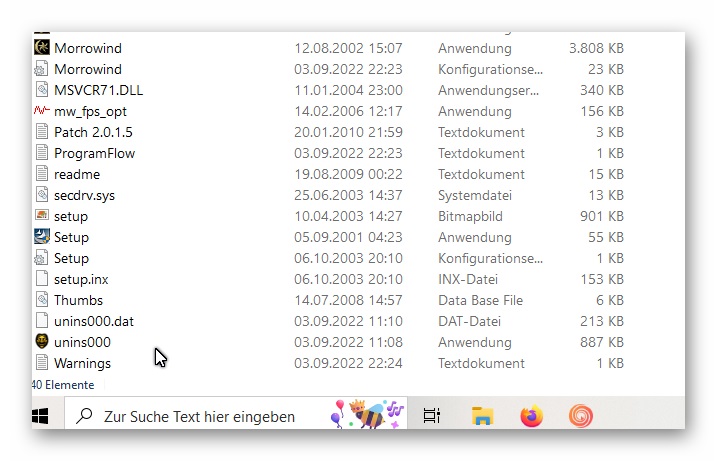Select the Thumbs database file
Viewport: 717px width, 461px height.
78,300
